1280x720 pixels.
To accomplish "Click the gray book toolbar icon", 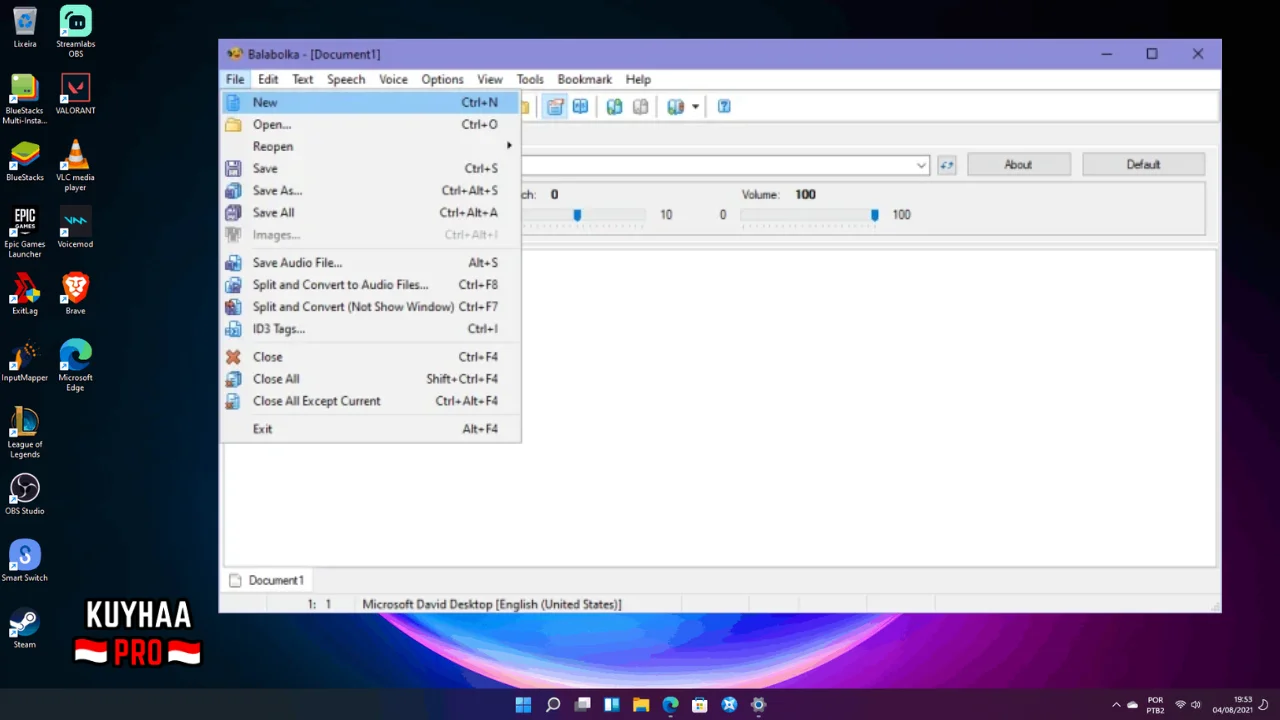I will (x=641, y=106).
